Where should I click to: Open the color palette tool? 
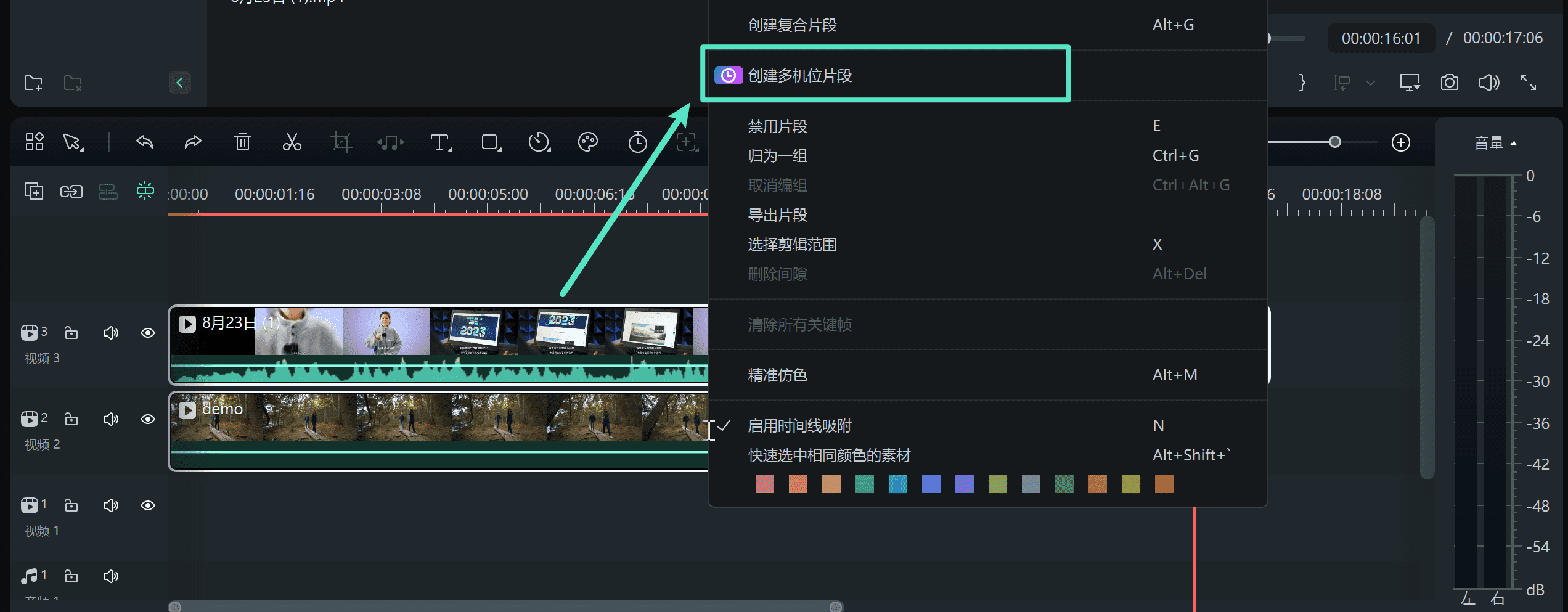coord(588,142)
